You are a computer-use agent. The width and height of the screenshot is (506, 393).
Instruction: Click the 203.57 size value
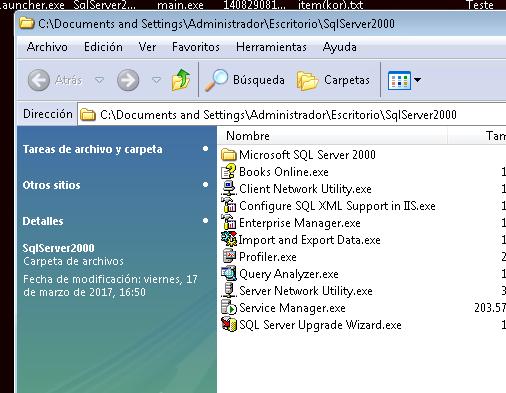[490, 308]
